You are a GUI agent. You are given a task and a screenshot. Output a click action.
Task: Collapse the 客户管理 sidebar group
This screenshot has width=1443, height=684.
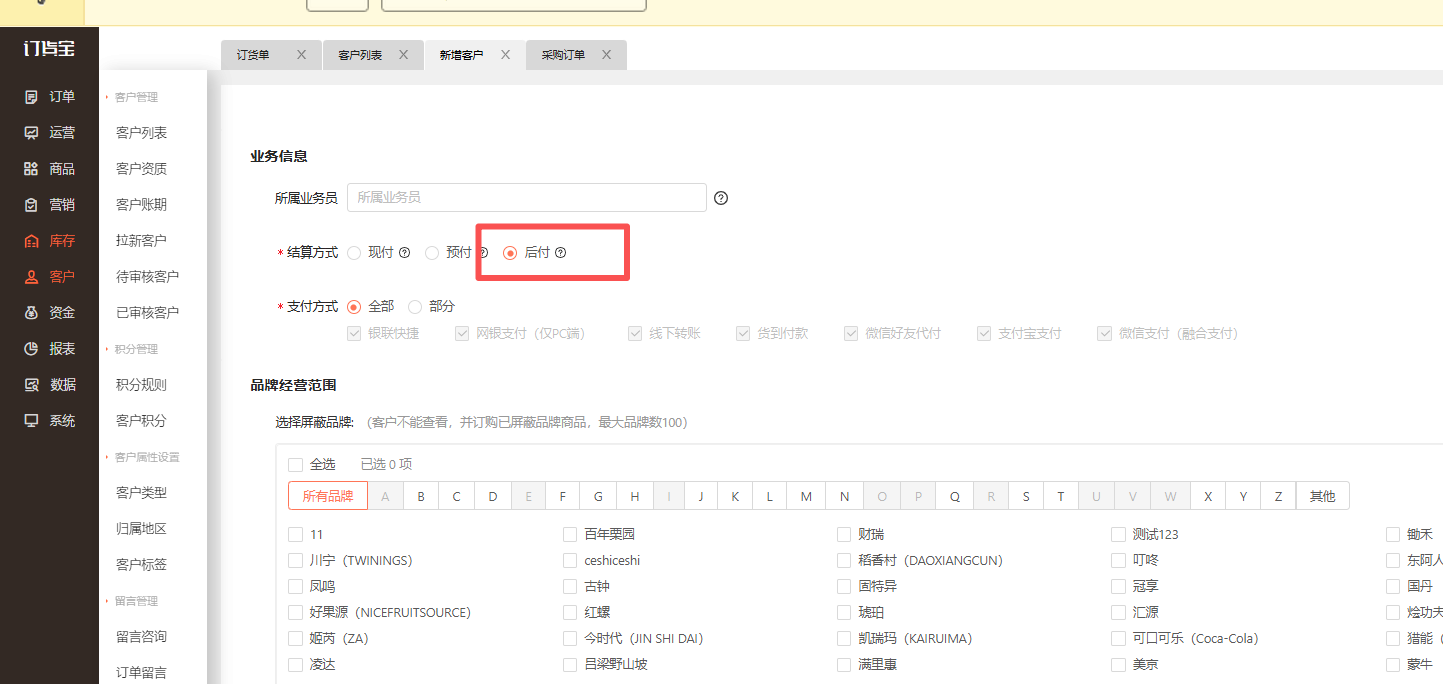pyautogui.click(x=136, y=97)
